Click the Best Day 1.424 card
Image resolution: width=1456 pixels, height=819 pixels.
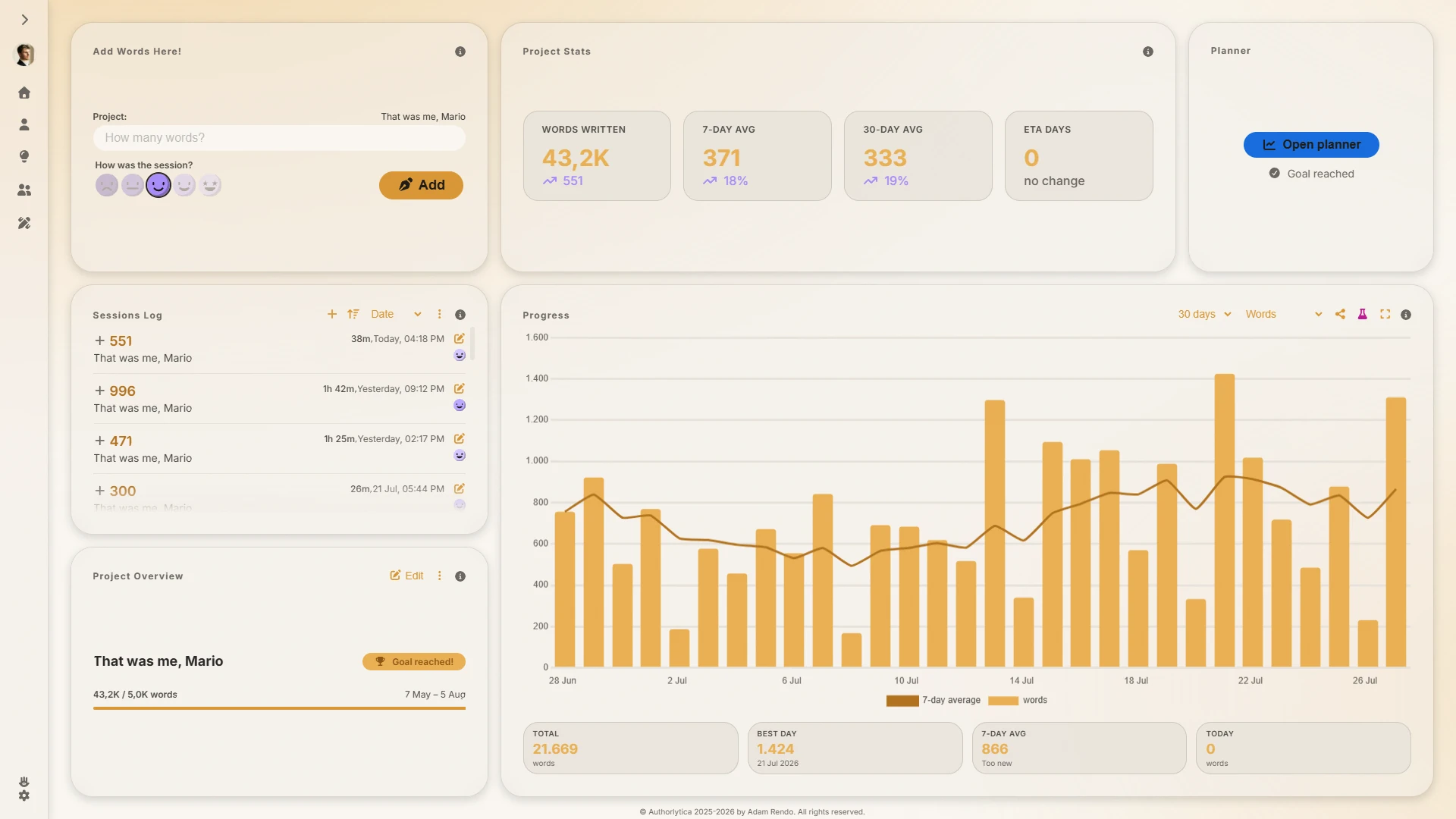(855, 748)
